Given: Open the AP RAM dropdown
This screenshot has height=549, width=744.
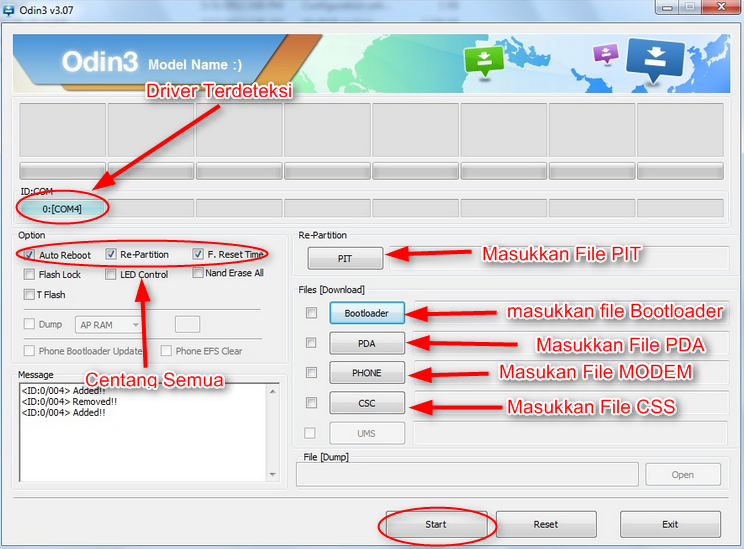Looking at the screenshot, I should point(108,325).
